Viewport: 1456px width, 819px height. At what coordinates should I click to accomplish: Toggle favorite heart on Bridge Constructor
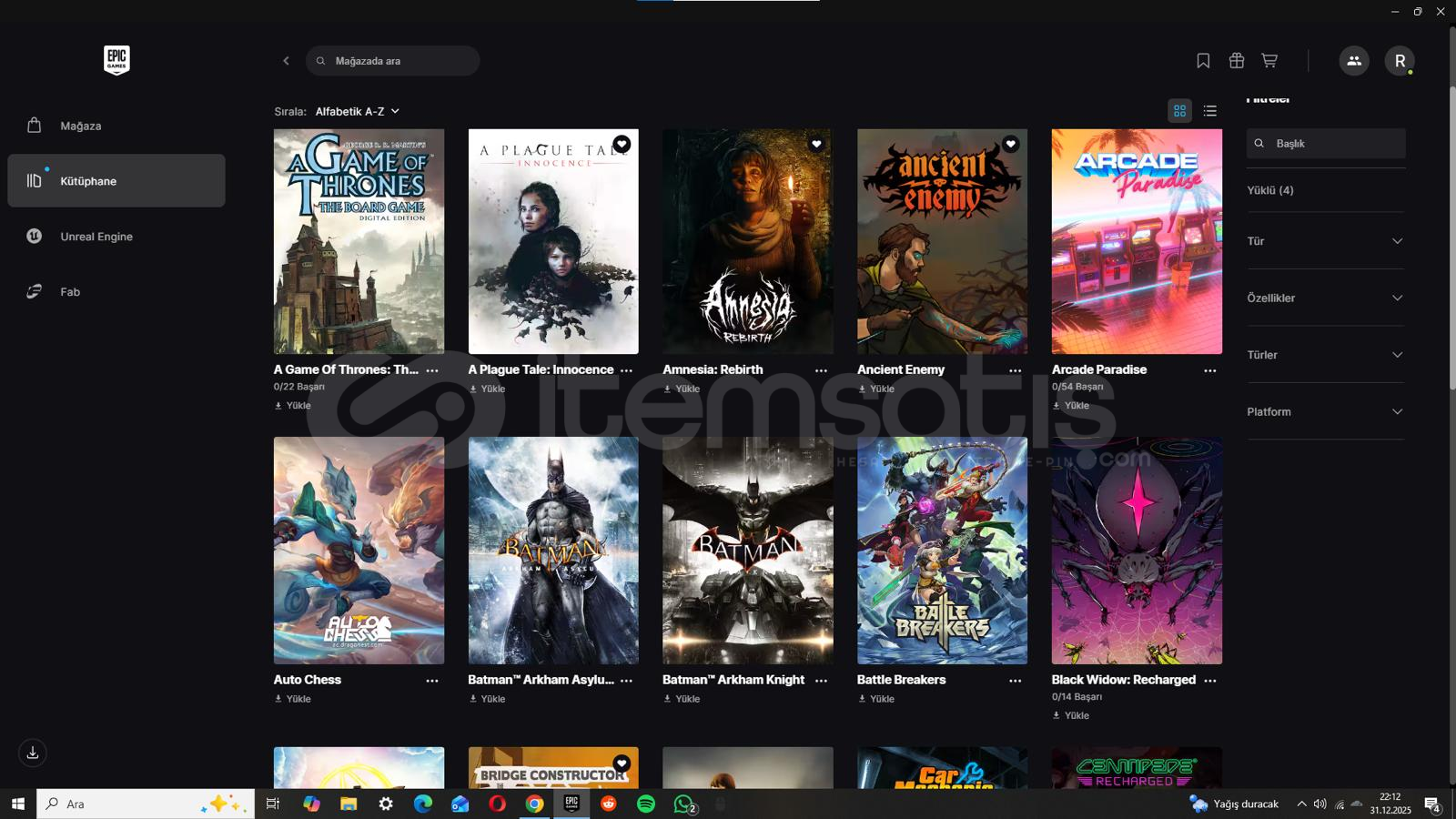(x=622, y=763)
